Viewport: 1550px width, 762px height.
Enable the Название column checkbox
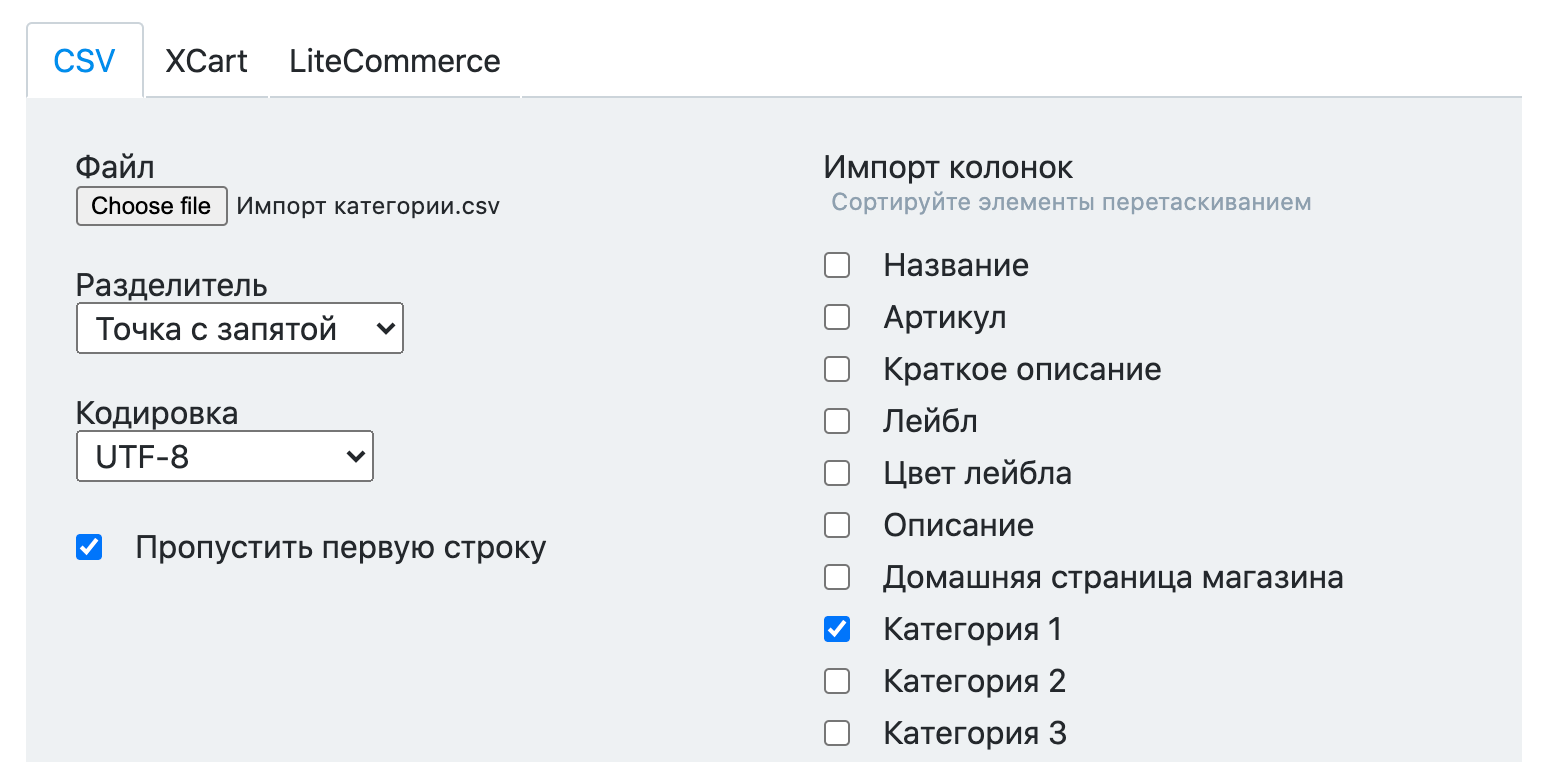[x=837, y=265]
